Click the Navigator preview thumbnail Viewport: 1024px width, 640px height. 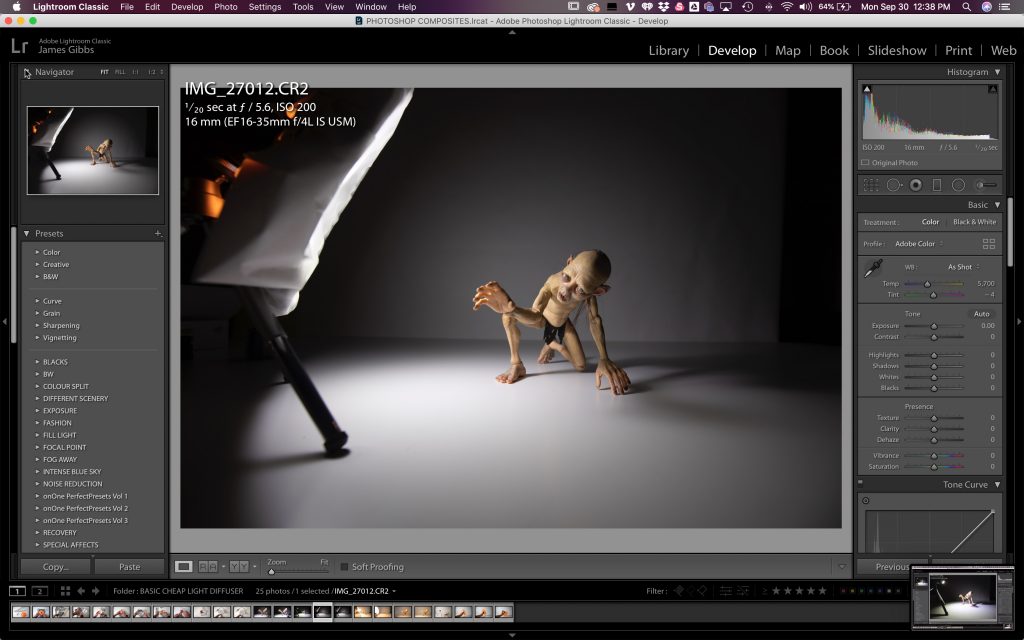click(x=93, y=150)
